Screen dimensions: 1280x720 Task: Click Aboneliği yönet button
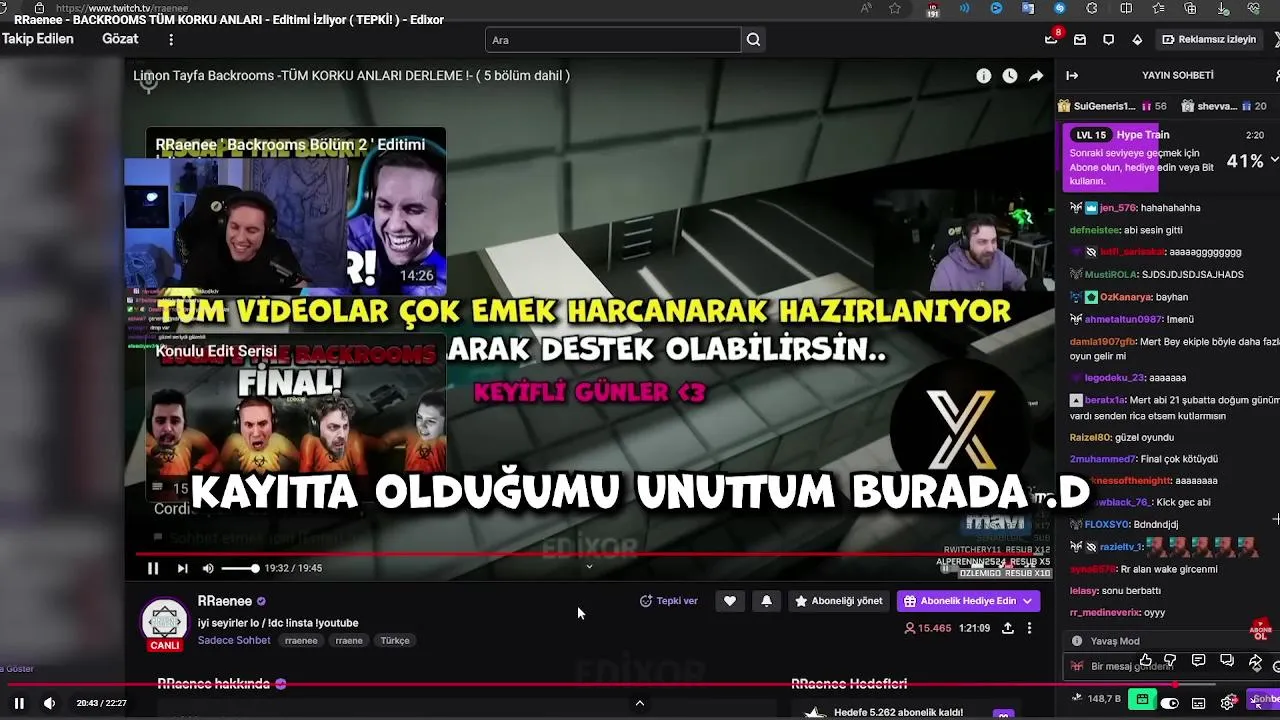tap(838, 601)
